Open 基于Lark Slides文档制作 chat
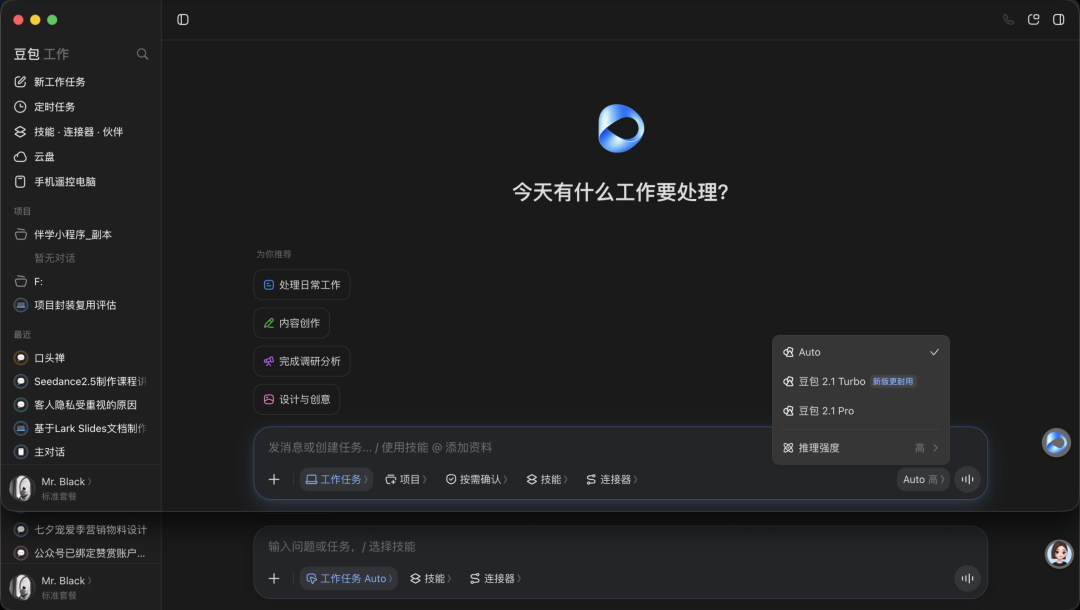Screen dimensions: 1080x610 click(x=81, y=428)
